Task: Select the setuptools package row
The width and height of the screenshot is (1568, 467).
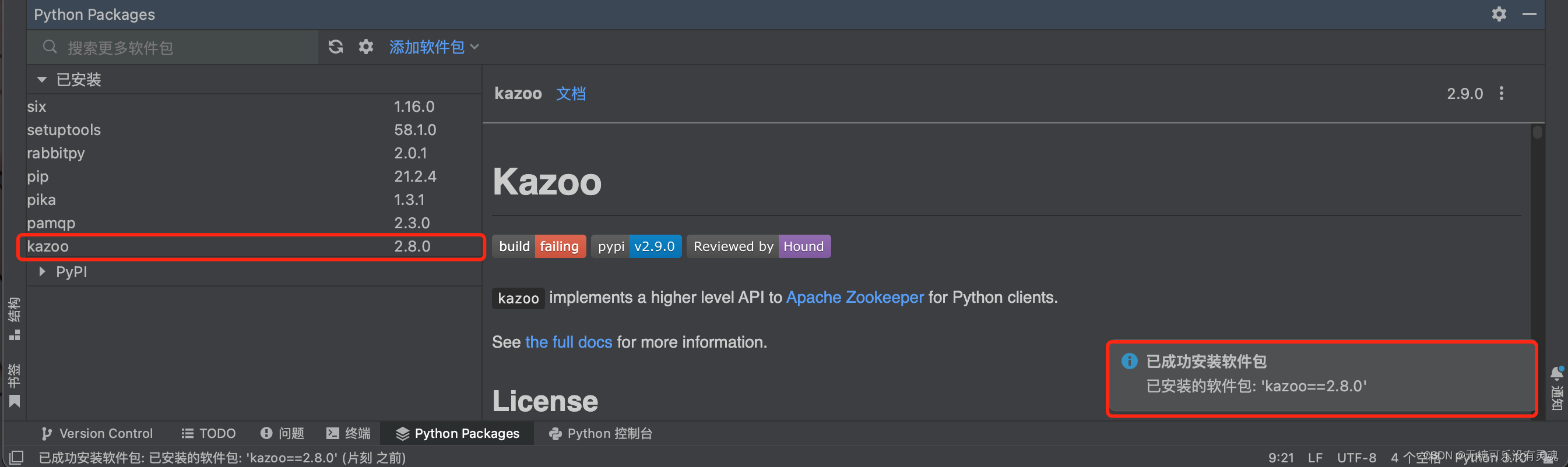Action: pyautogui.click(x=253, y=129)
